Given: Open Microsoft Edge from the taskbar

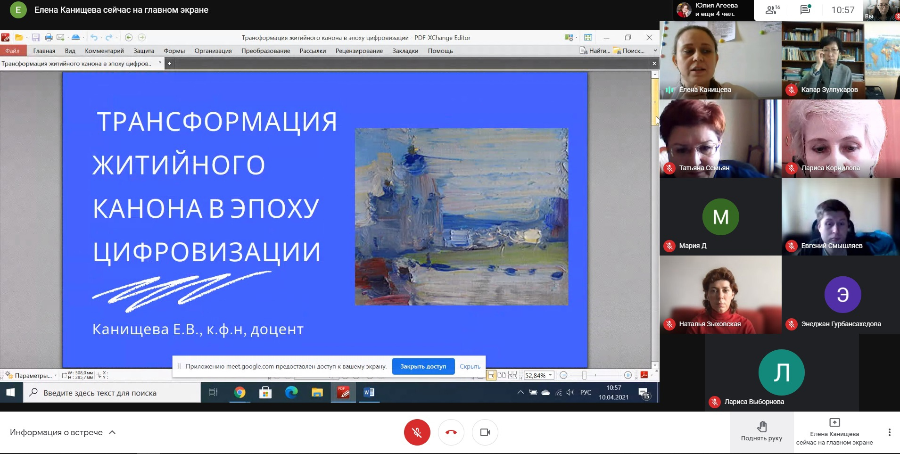Looking at the screenshot, I should [292, 393].
